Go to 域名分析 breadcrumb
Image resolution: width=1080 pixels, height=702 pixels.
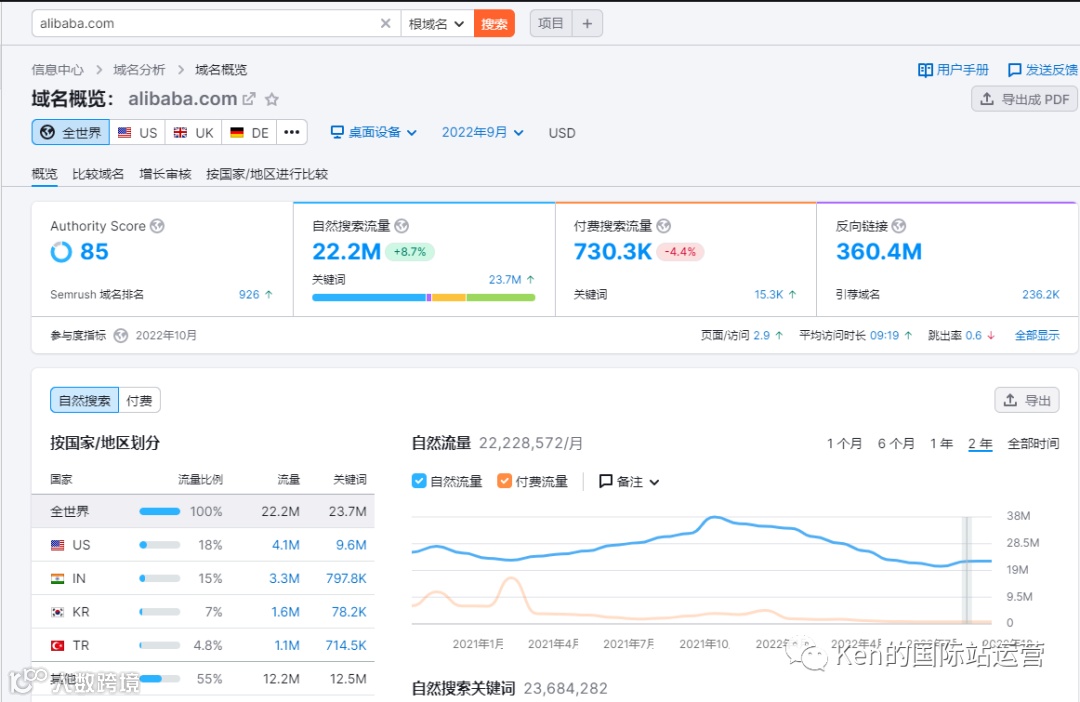click(139, 70)
